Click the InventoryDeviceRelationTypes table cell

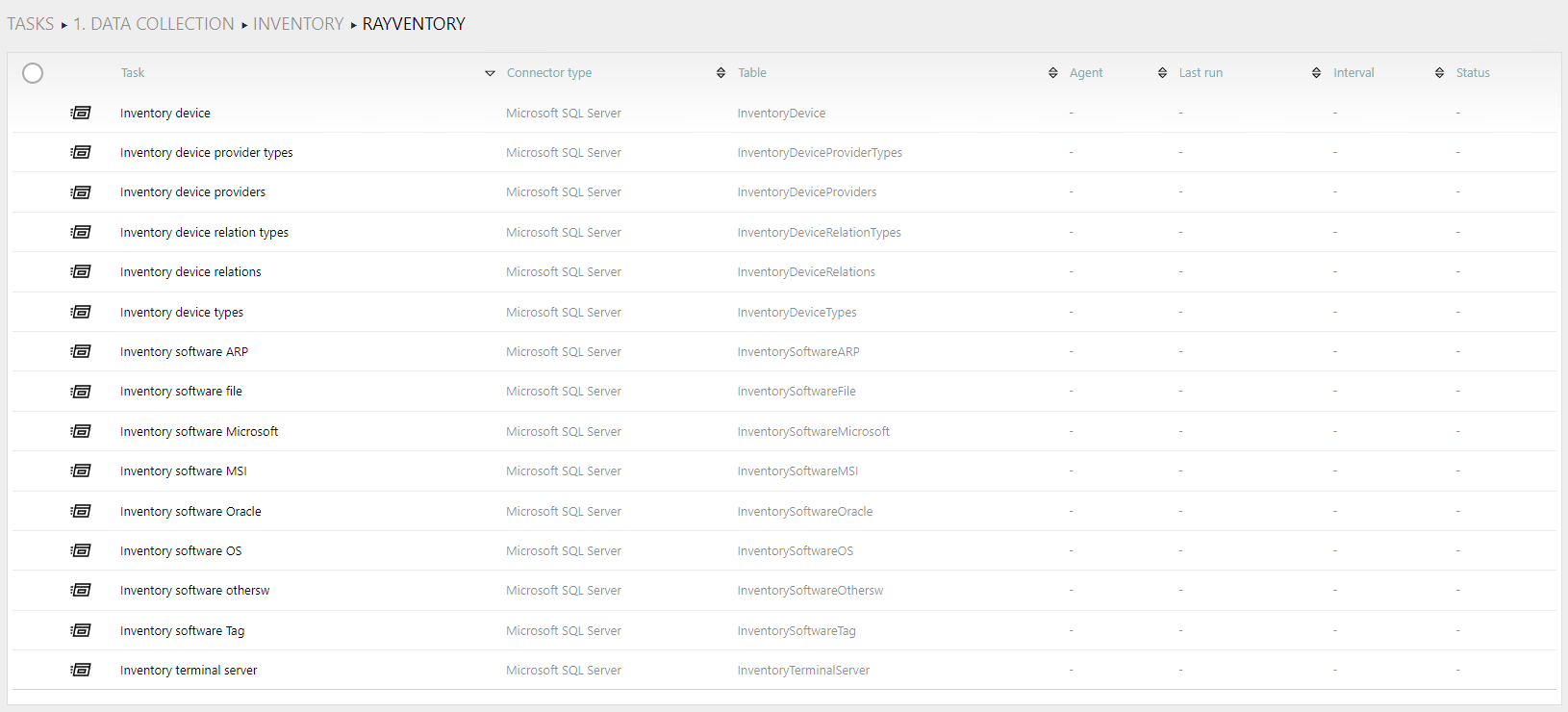(820, 232)
